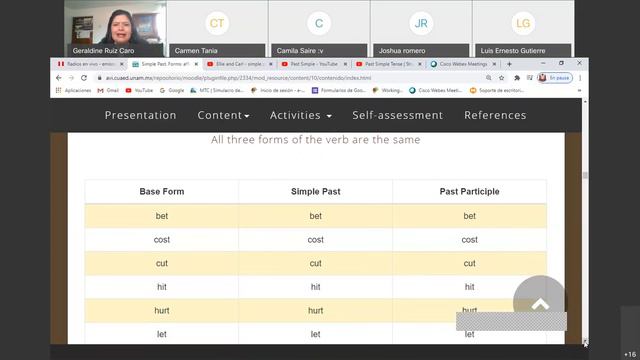Open the Chrome three-dot menu
640x360 pixels.
580,78
